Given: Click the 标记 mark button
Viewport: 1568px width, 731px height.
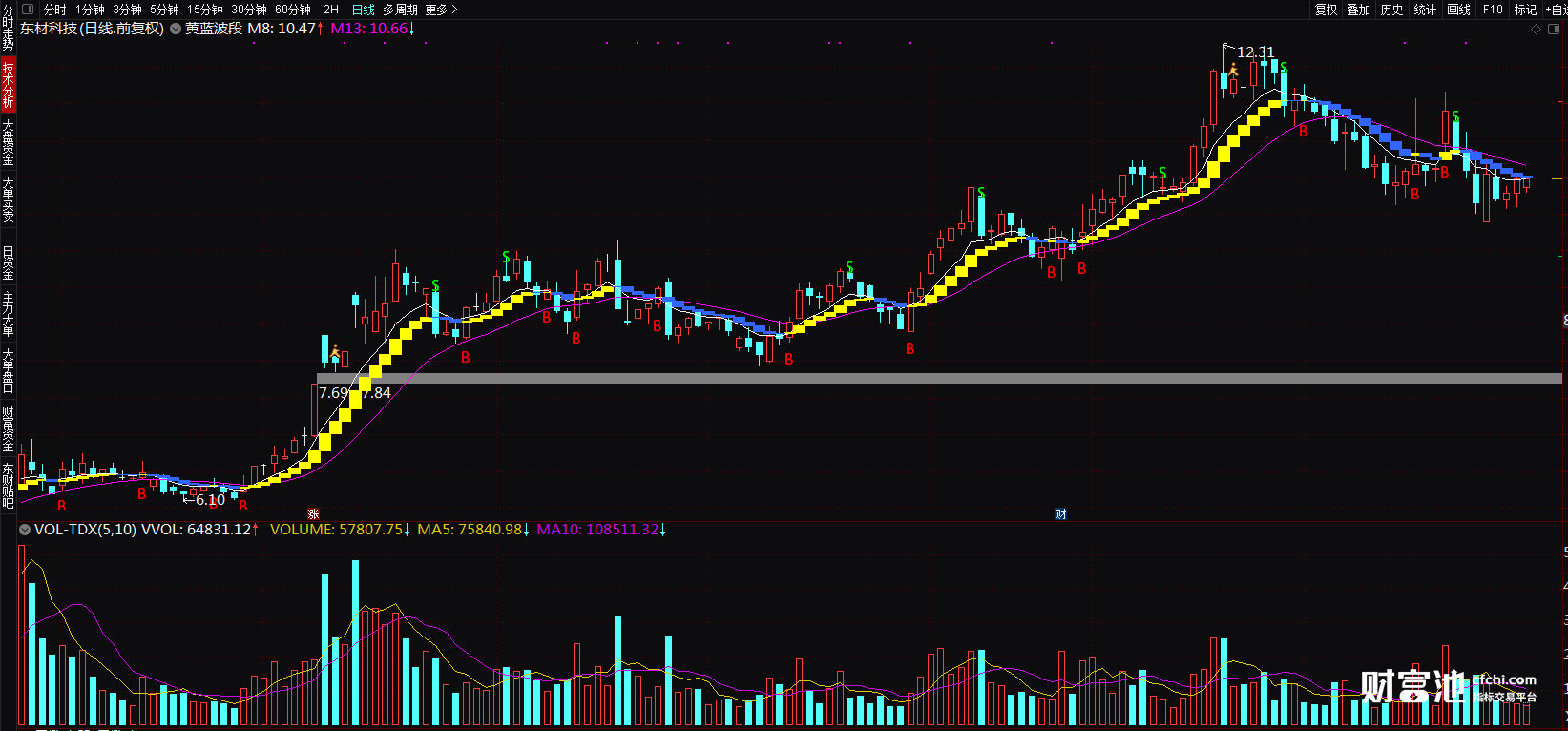Looking at the screenshot, I should pyautogui.click(x=1525, y=10).
